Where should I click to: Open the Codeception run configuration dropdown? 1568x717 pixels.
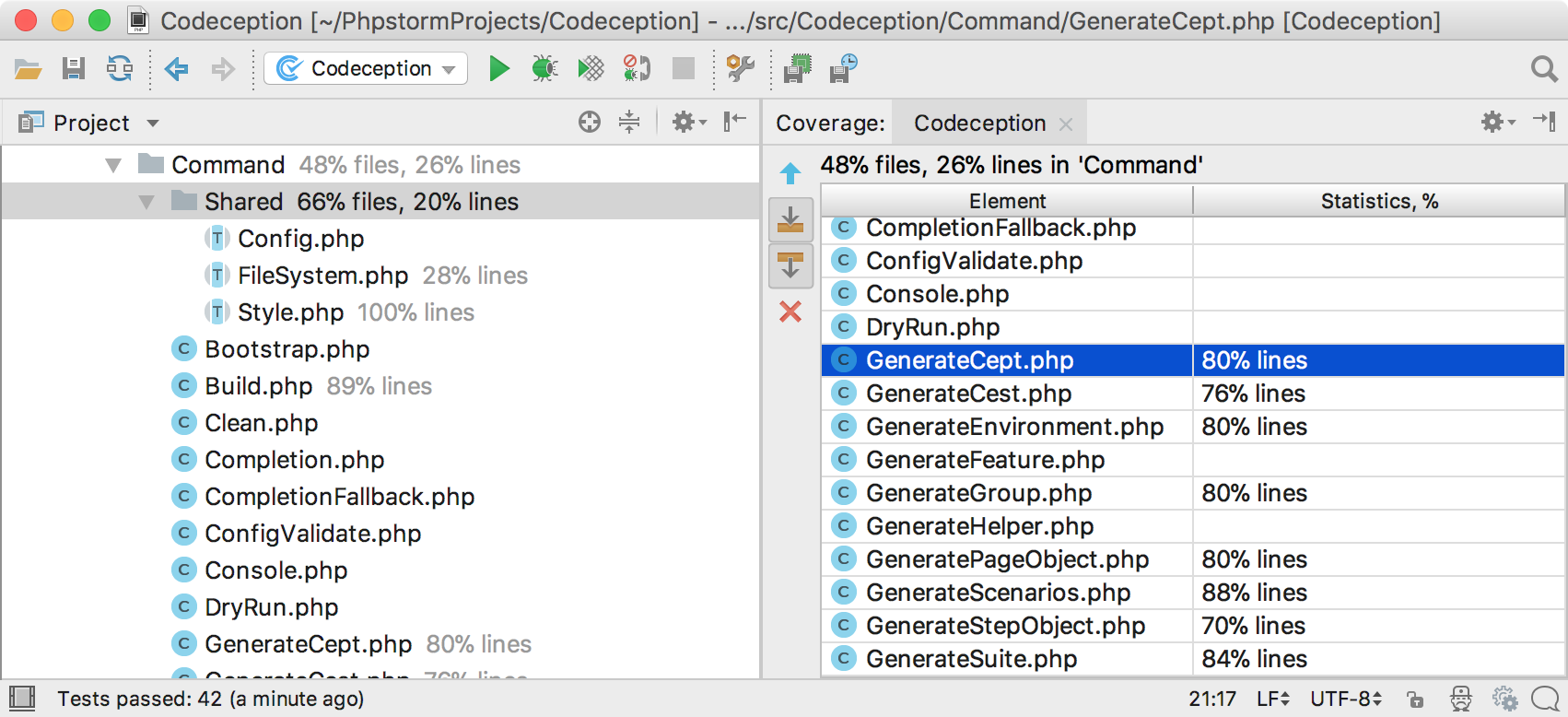click(366, 68)
